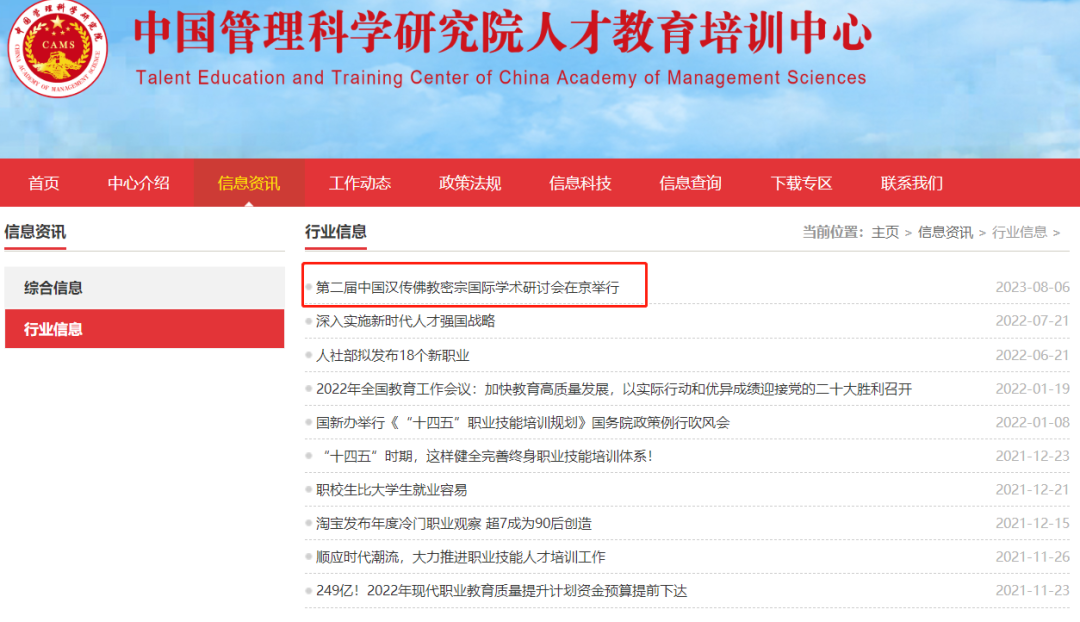Click the date 2021-11-26
Screen dimensions: 1080x622
pos(1032,557)
